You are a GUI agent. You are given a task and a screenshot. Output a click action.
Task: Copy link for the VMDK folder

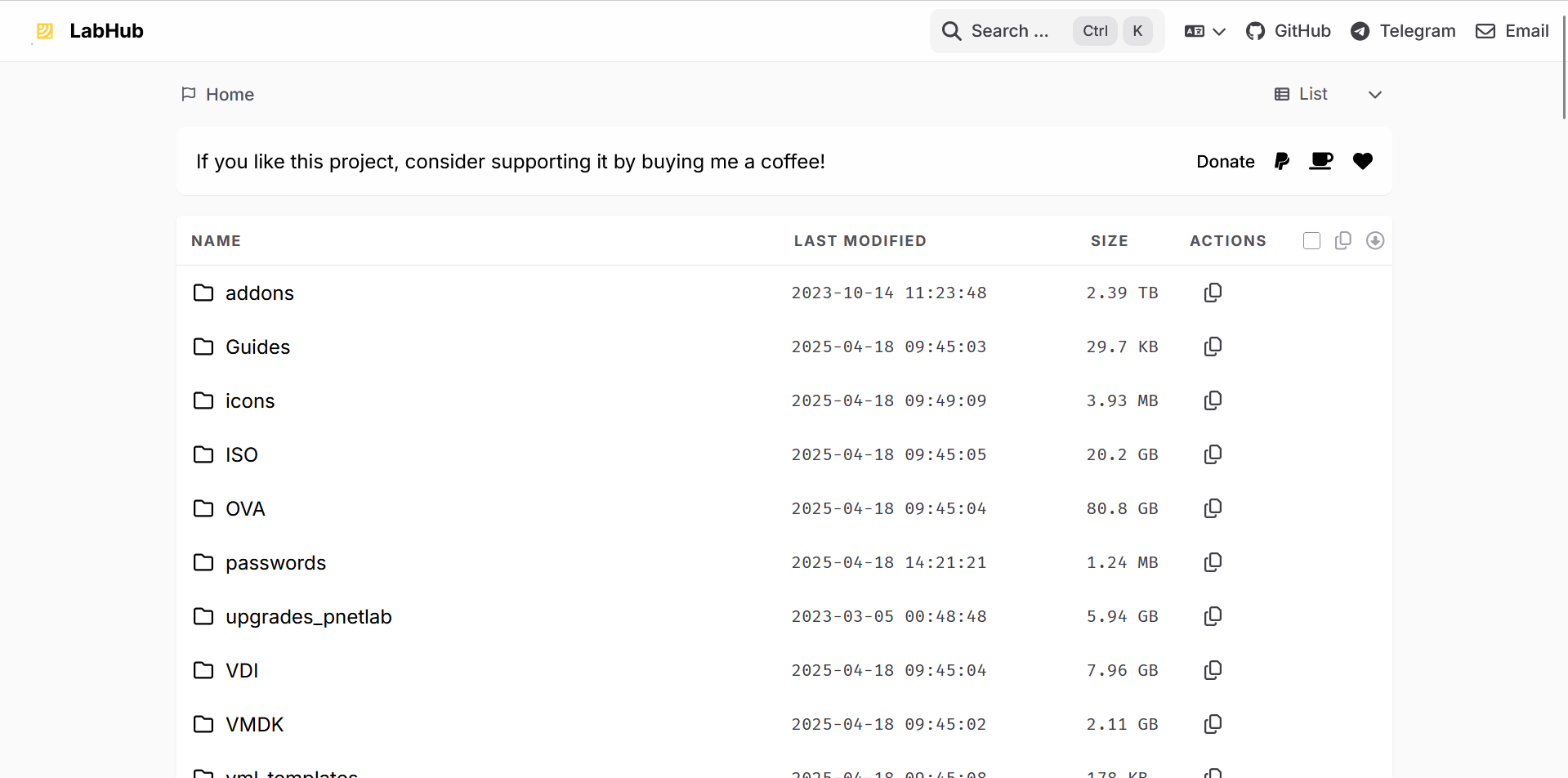point(1213,724)
